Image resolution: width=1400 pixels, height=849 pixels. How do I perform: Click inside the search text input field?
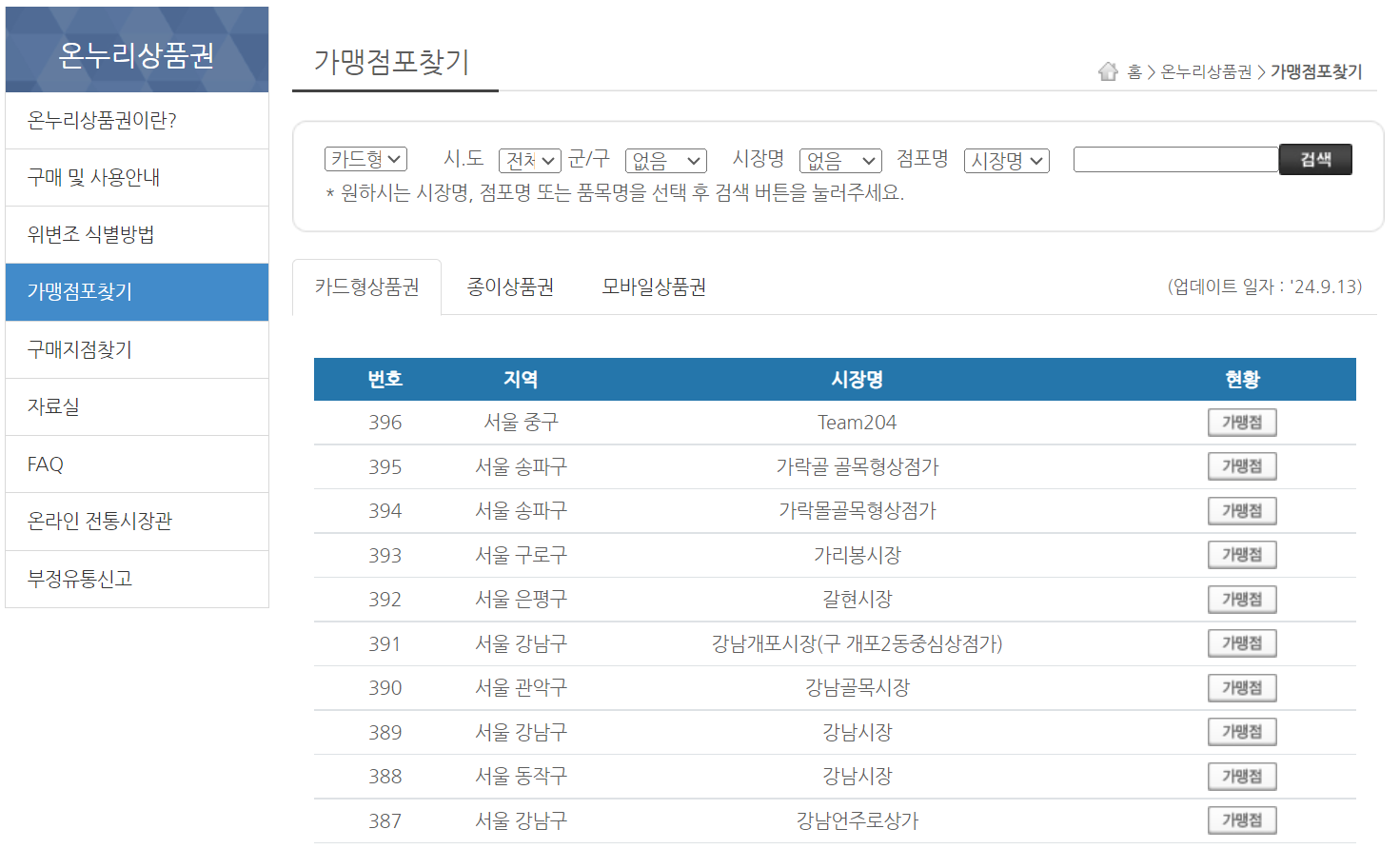[x=1174, y=159]
